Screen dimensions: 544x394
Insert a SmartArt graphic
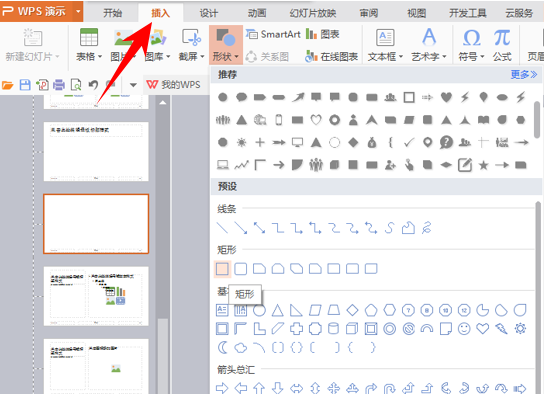[273, 34]
